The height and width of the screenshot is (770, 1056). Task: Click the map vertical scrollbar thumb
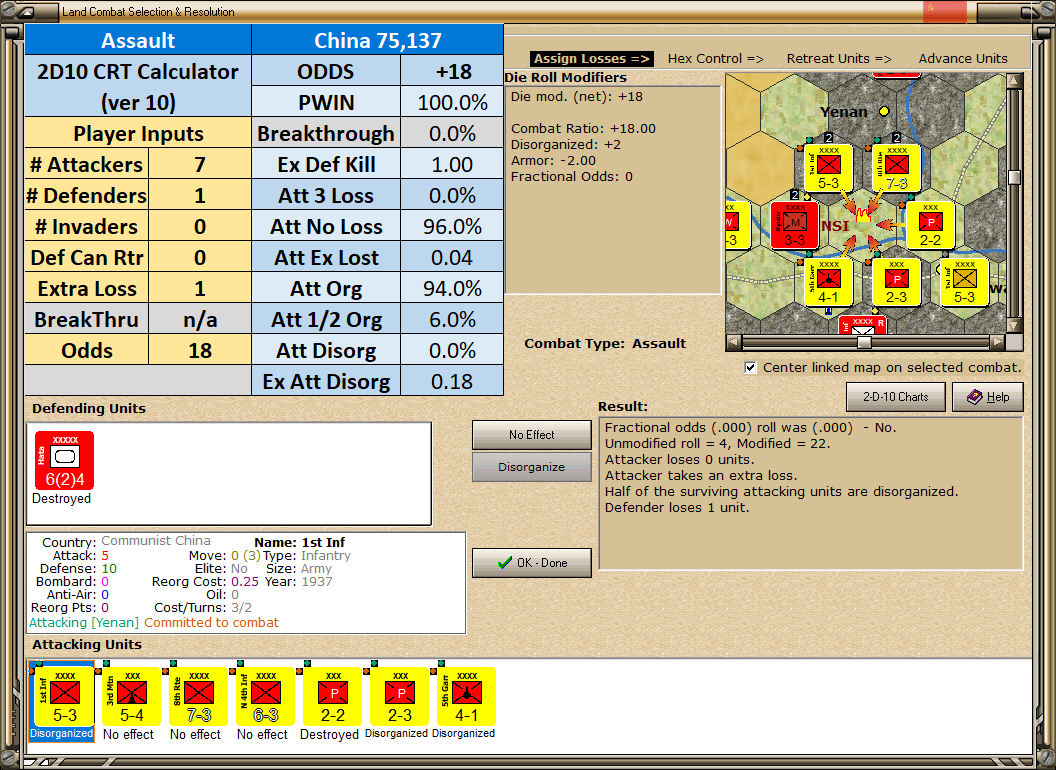(x=1014, y=177)
